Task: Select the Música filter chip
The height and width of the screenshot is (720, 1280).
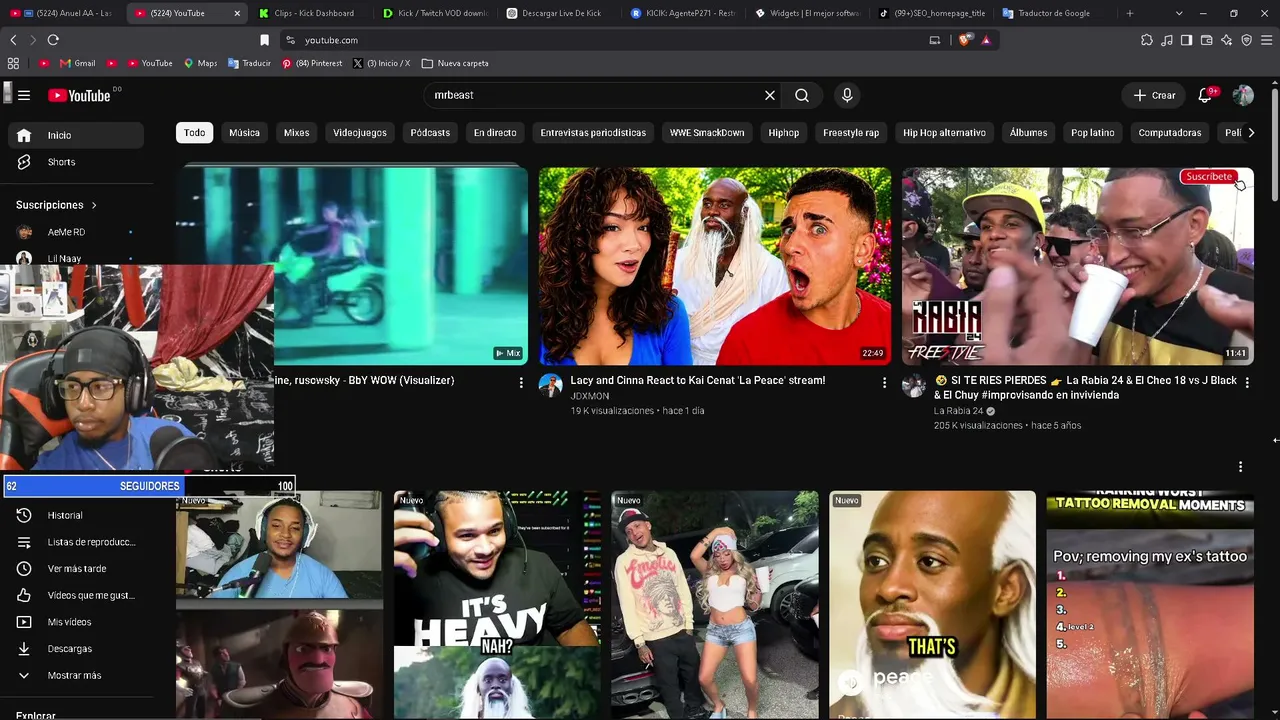Action: click(x=244, y=133)
